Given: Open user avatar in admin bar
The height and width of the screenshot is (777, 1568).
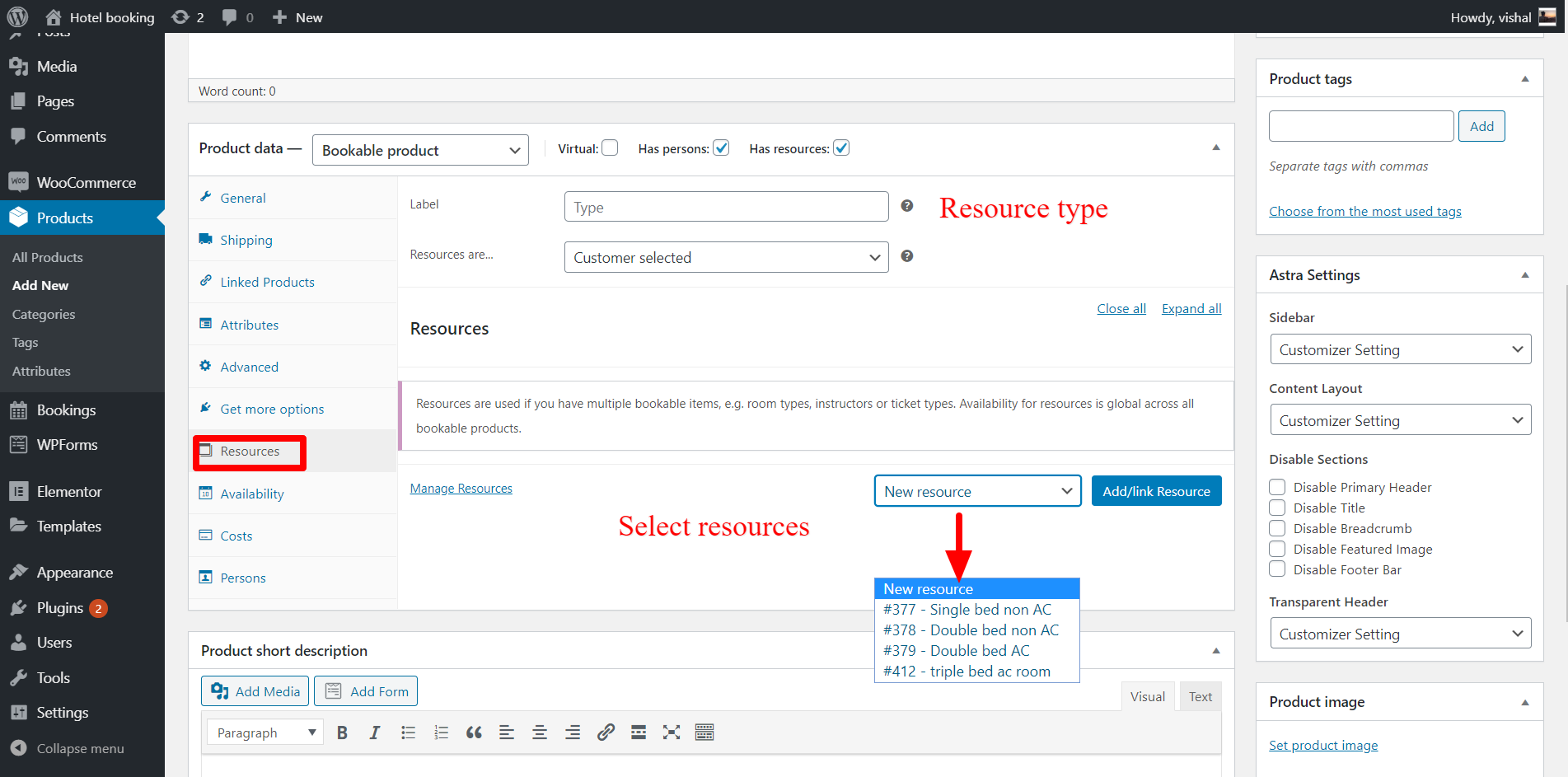Looking at the screenshot, I should pyautogui.click(x=1547, y=17).
